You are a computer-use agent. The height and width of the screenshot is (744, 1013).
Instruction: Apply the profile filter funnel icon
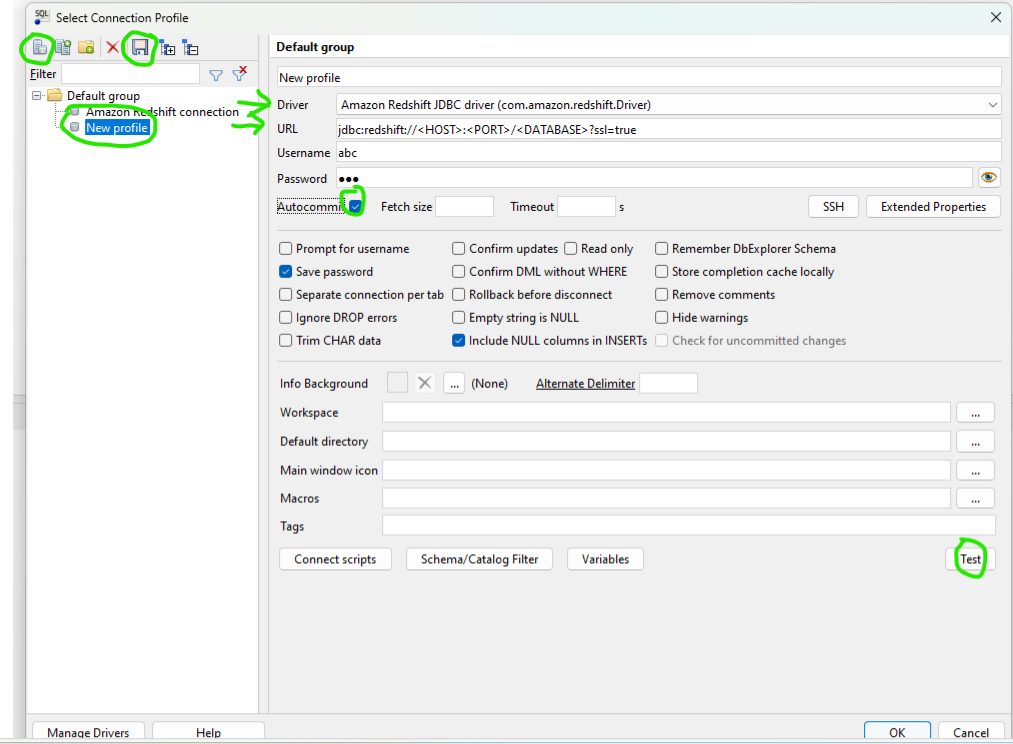[x=215, y=74]
